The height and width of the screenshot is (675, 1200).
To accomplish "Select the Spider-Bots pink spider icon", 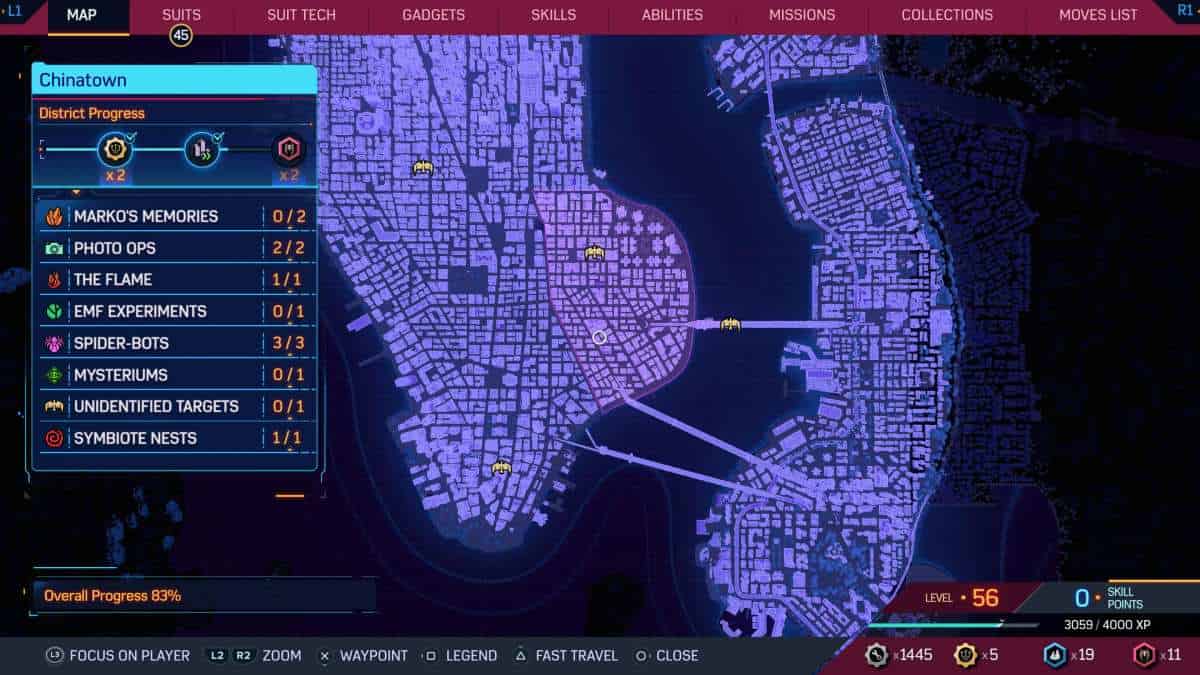I will click(54, 343).
